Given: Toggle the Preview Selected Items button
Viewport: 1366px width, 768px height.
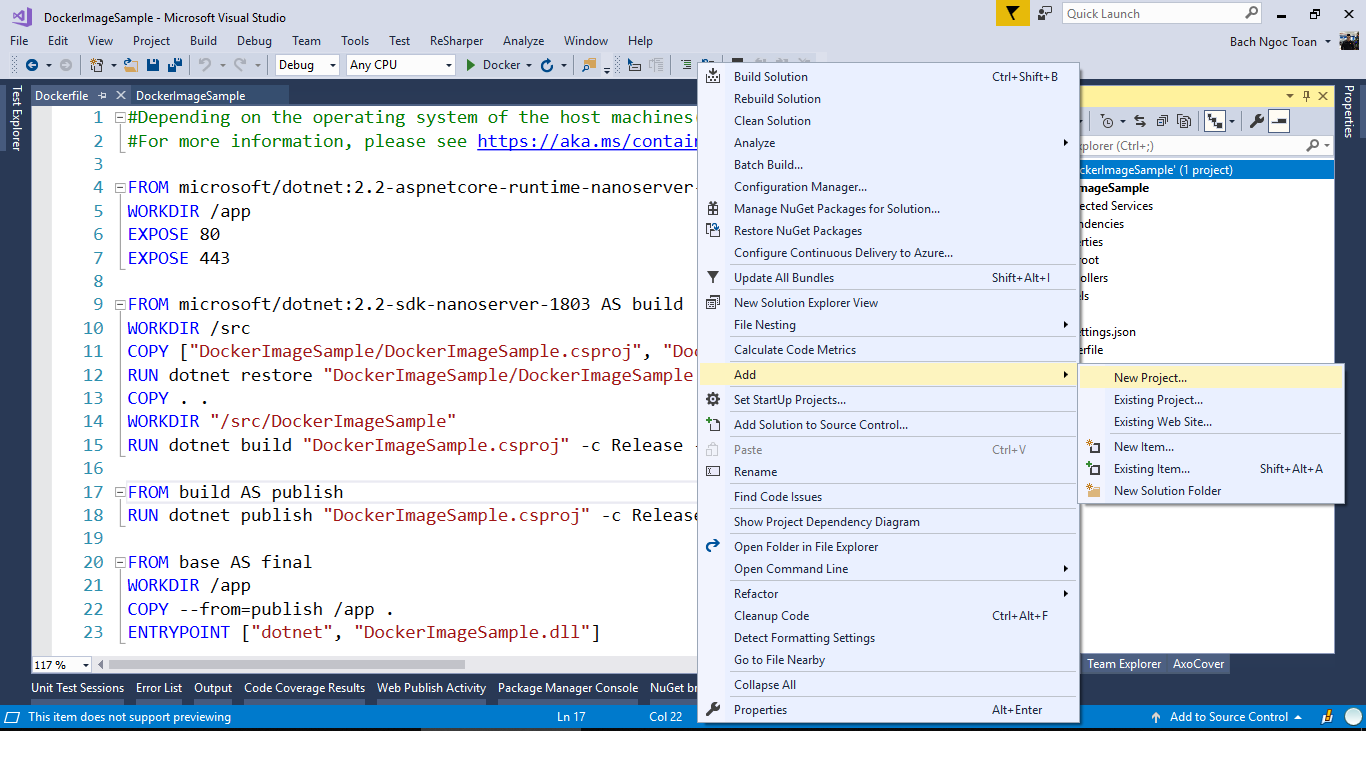Looking at the screenshot, I should (x=1279, y=121).
